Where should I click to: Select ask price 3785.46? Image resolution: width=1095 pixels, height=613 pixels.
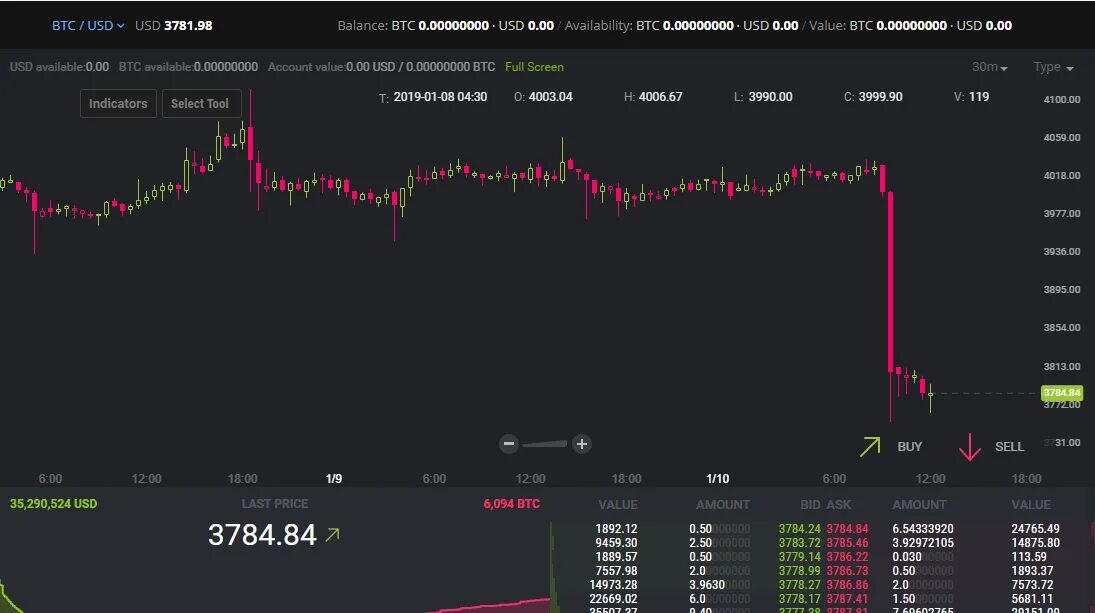click(848, 543)
